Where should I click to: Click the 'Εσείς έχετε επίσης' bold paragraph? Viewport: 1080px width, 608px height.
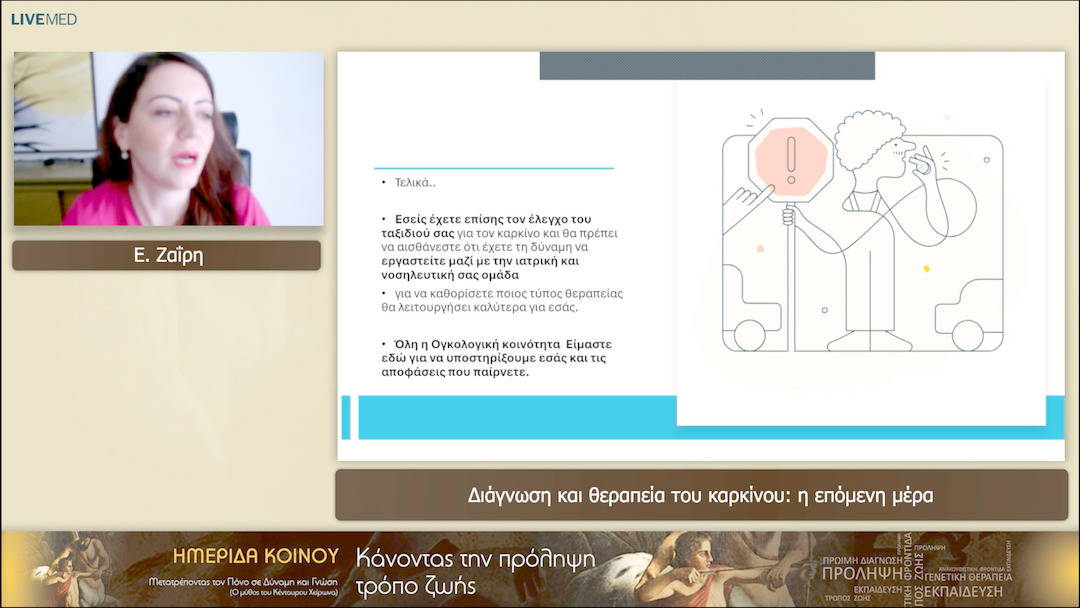pyautogui.click(x=495, y=246)
